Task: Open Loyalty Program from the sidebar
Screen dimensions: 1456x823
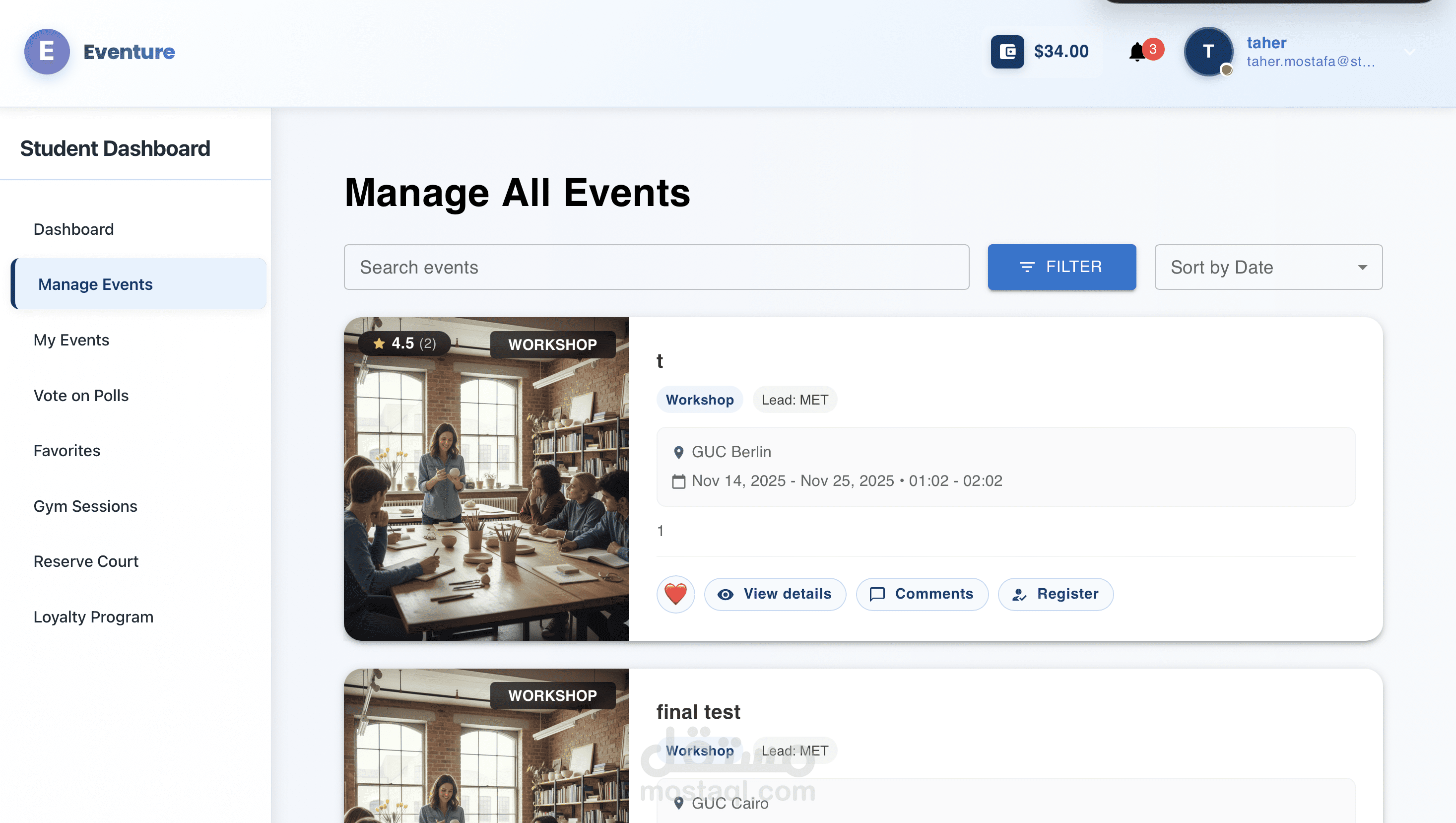Action: pos(93,617)
